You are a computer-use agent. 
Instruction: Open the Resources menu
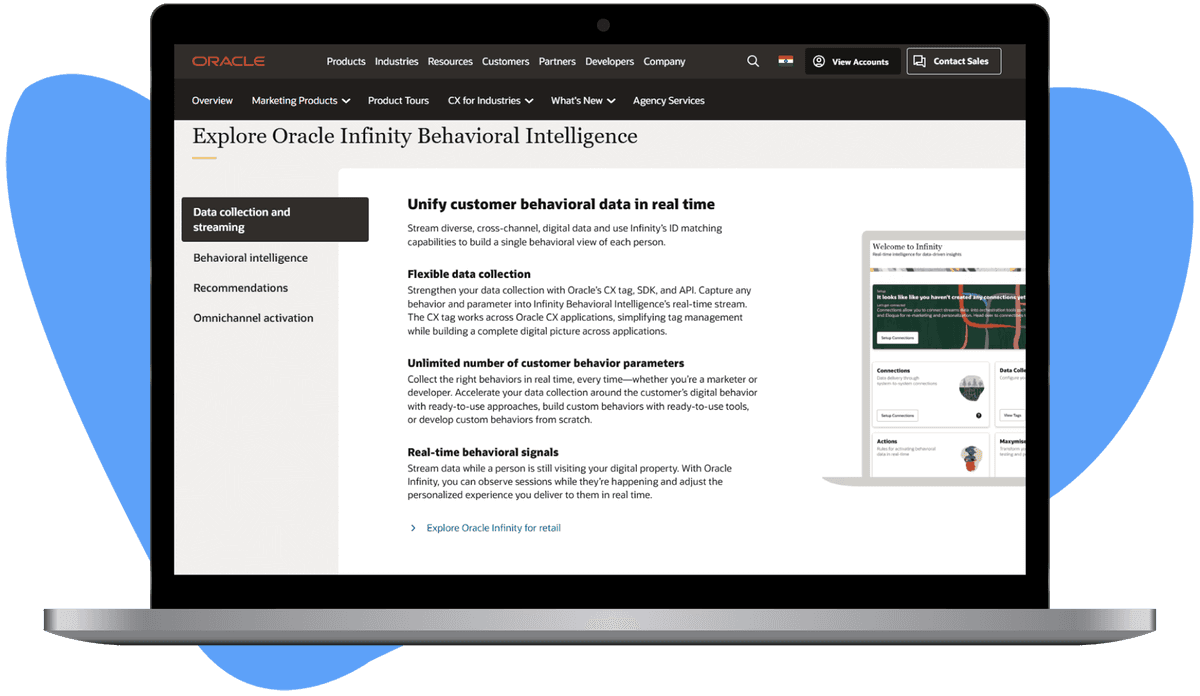point(450,61)
